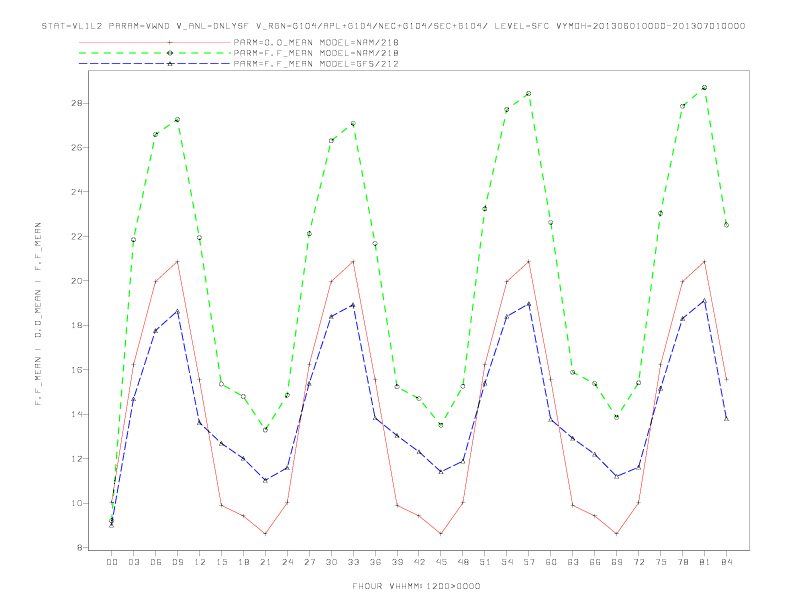Click x-axis tick label 60

tap(551, 562)
